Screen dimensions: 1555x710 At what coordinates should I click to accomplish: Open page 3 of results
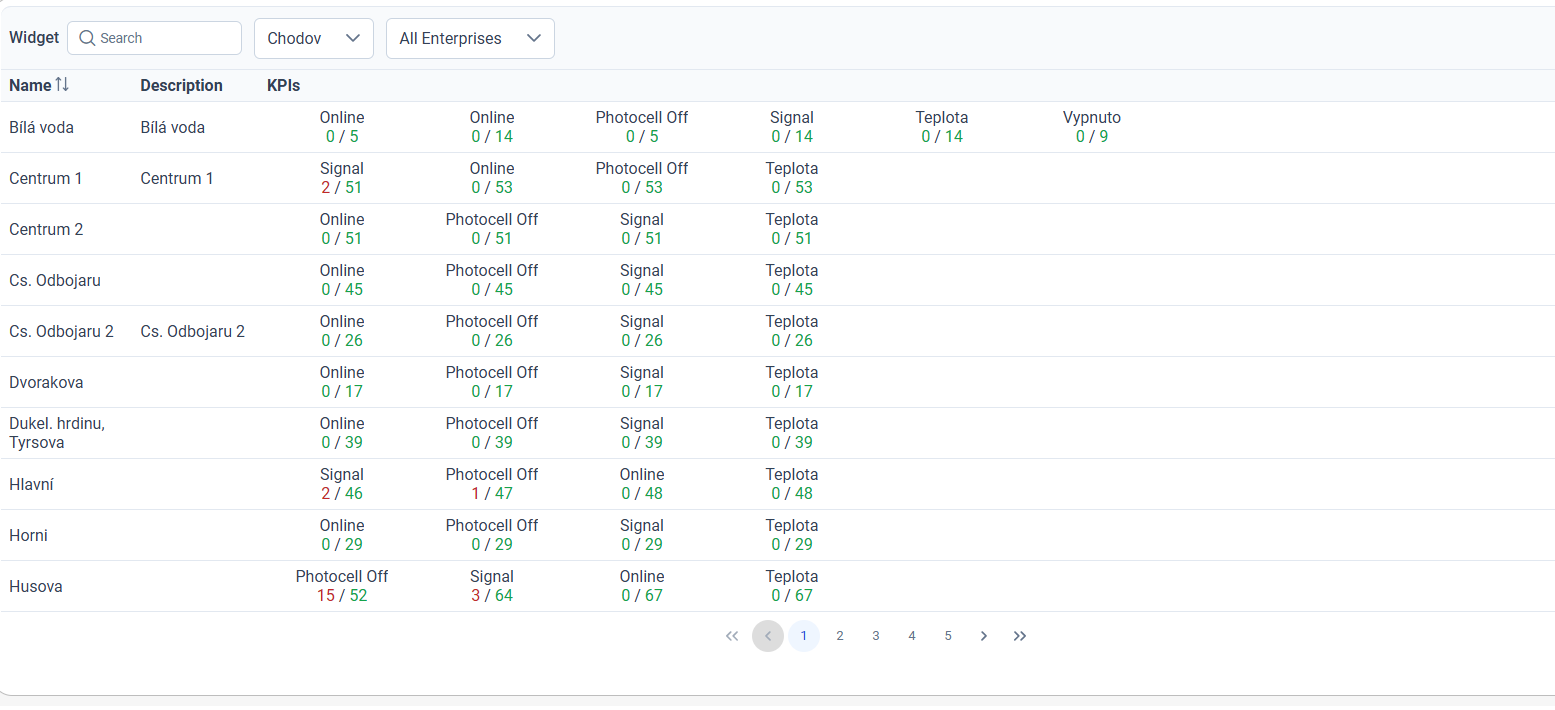coord(876,636)
